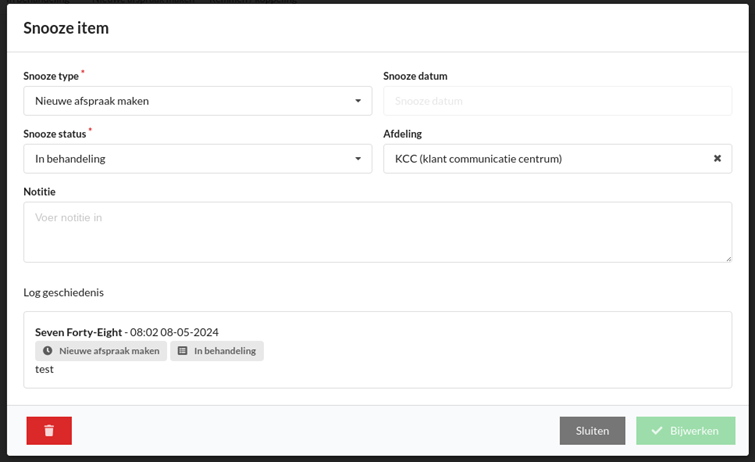Click the In behandeling log tag
Screen dimensions: 755x462
[x=217, y=351]
